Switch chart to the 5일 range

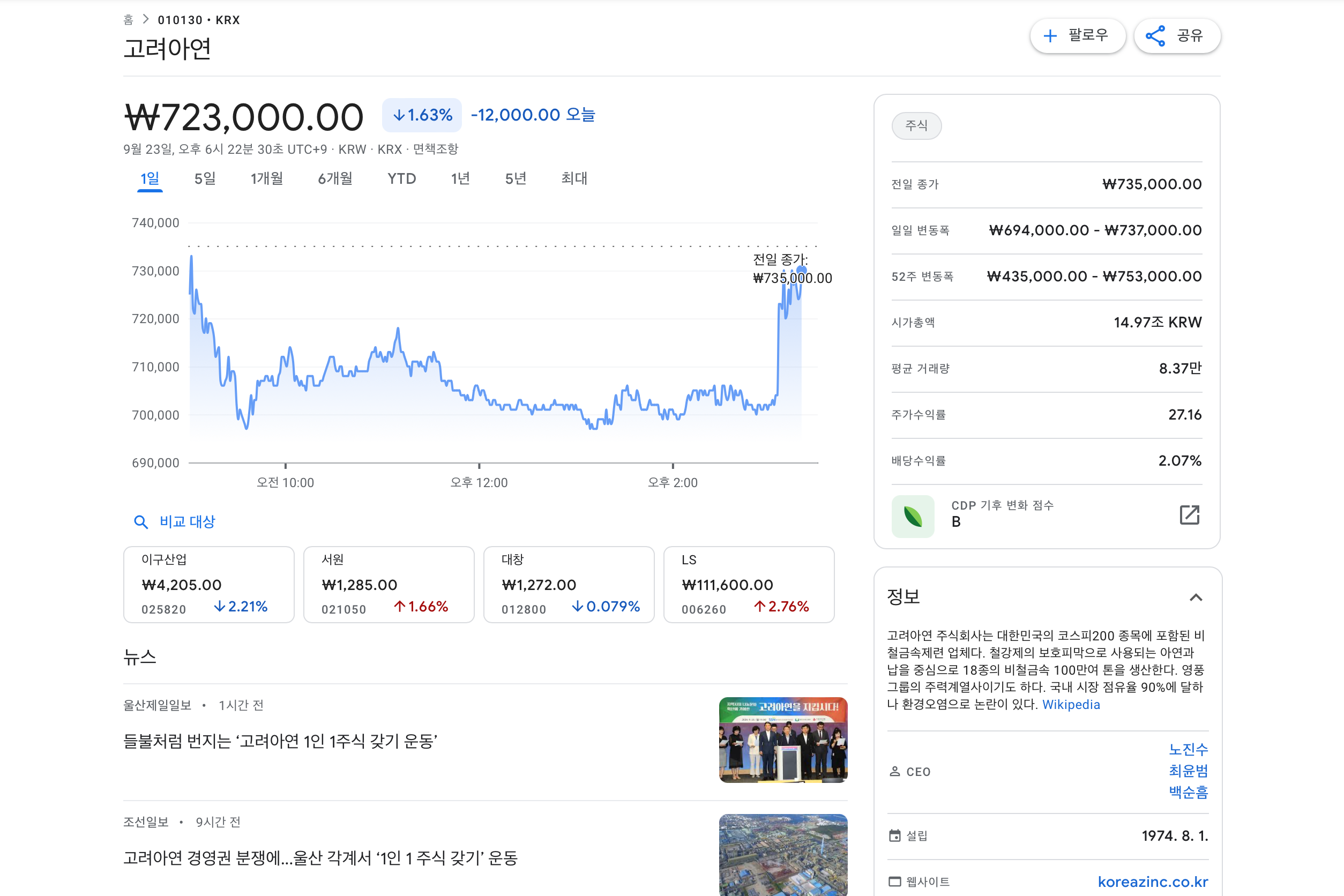205,179
